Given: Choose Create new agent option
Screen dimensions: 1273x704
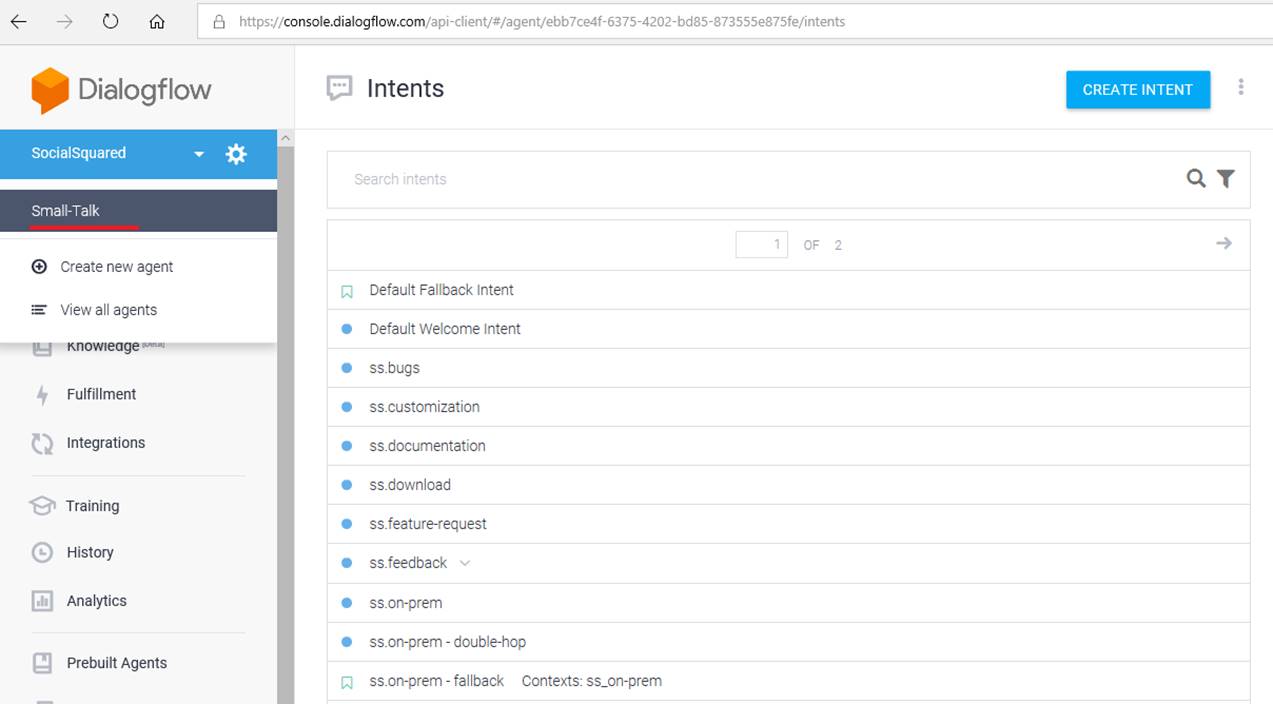Looking at the screenshot, I should pos(116,267).
